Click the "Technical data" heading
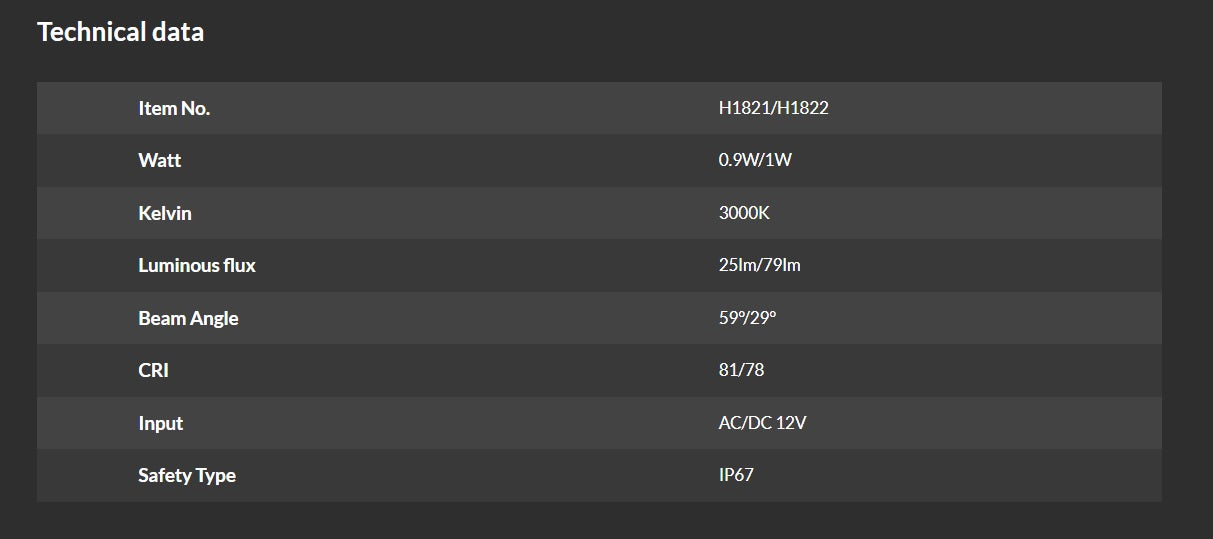 pyautogui.click(x=120, y=32)
